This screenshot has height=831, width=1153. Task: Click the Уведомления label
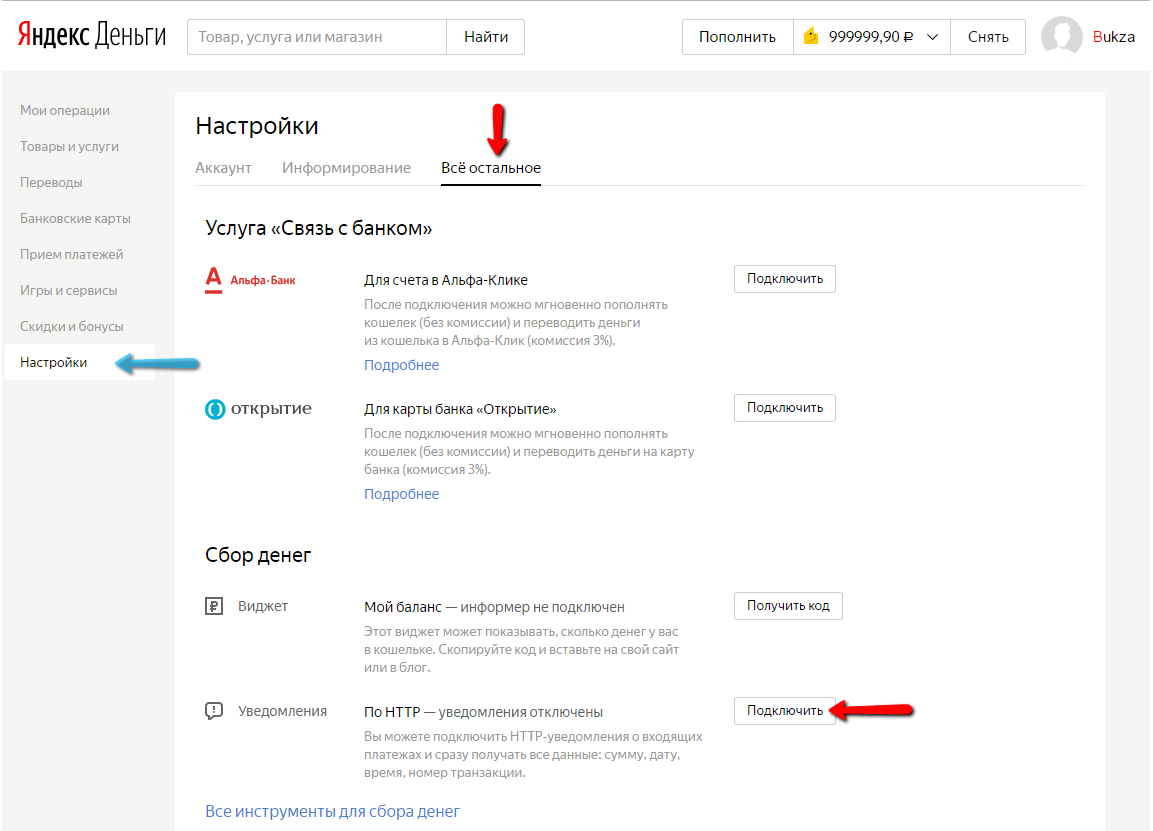(282, 711)
